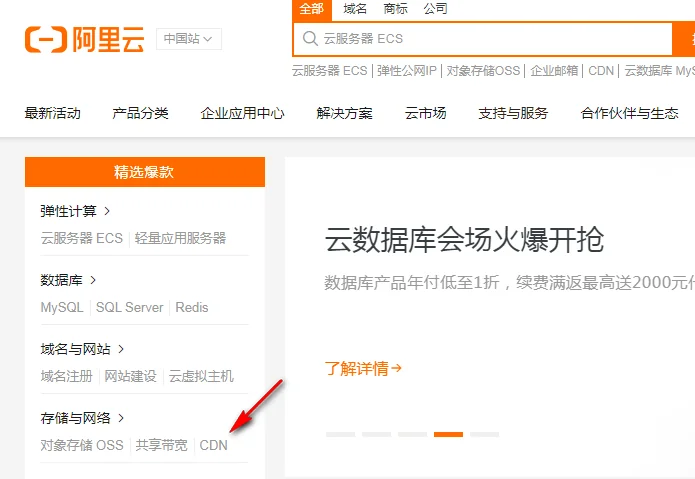The width and height of the screenshot is (695, 479).
Task: Click the 精选爆款 sidebar header
Action: pyautogui.click(x=145, y=172)
